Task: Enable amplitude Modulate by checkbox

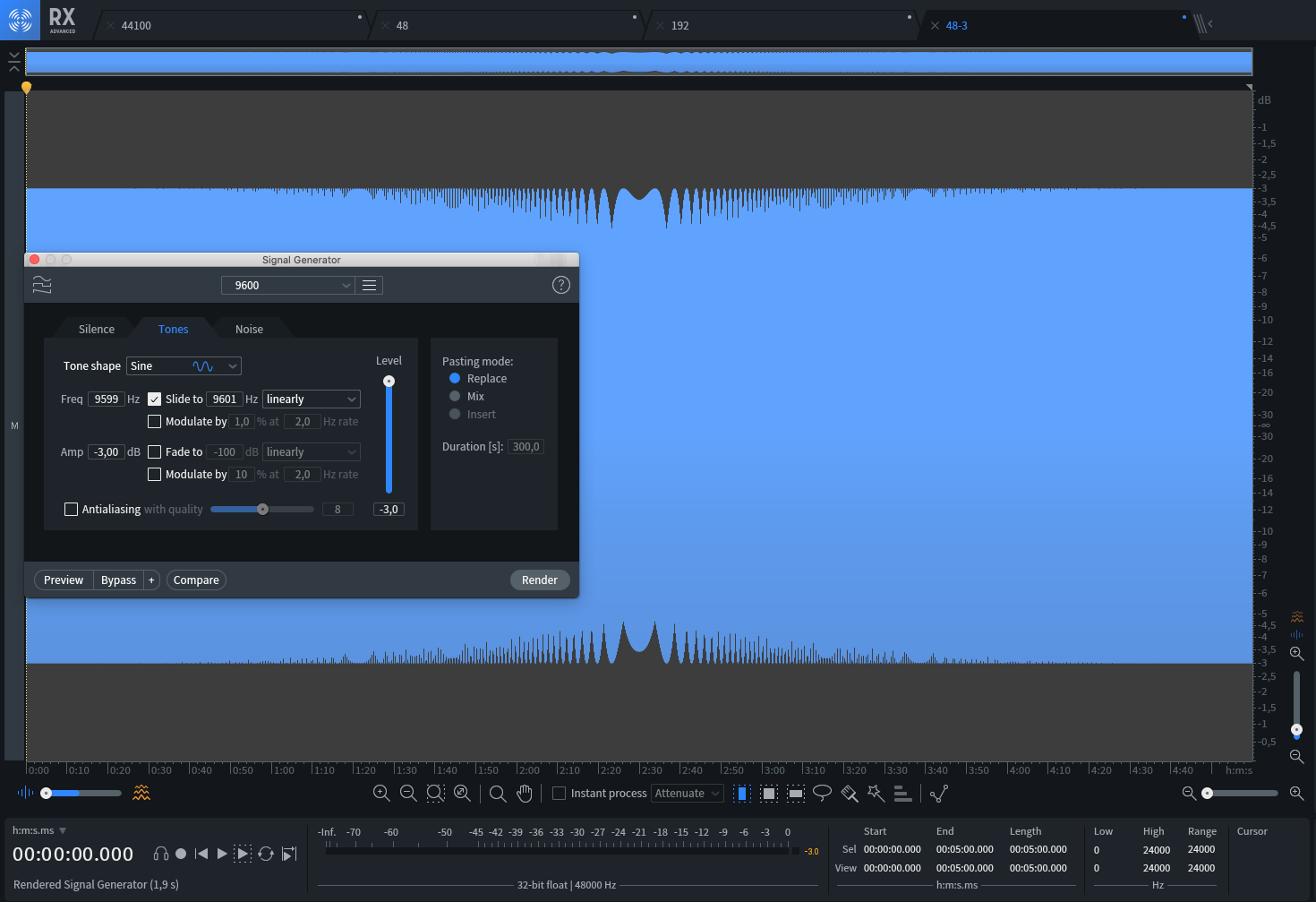Action: [155, 475]
